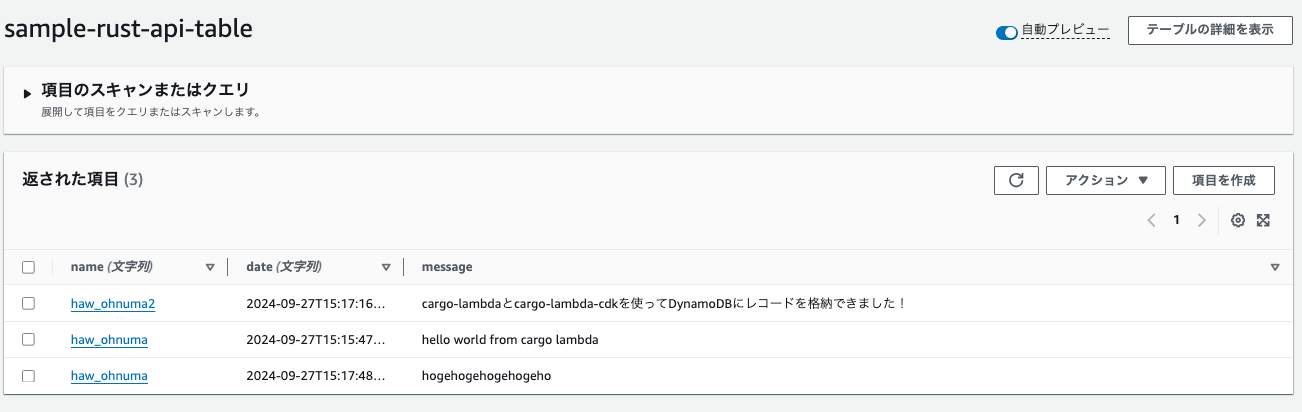Open the haw_ohnuma link in the hogehoge row
1302x412 pixels.
tap(109, 376)
